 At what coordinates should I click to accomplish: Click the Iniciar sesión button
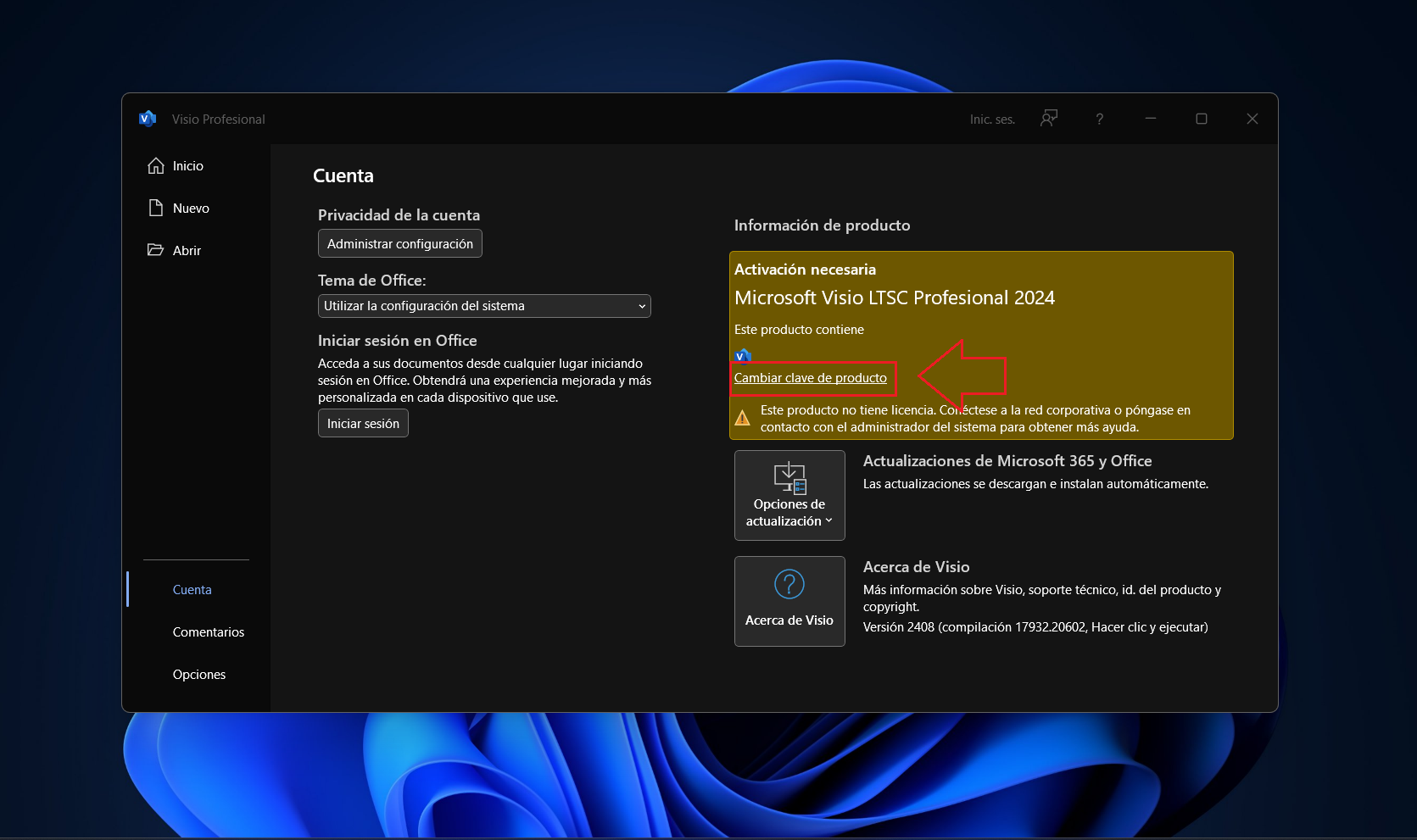[x=363, y=424]
